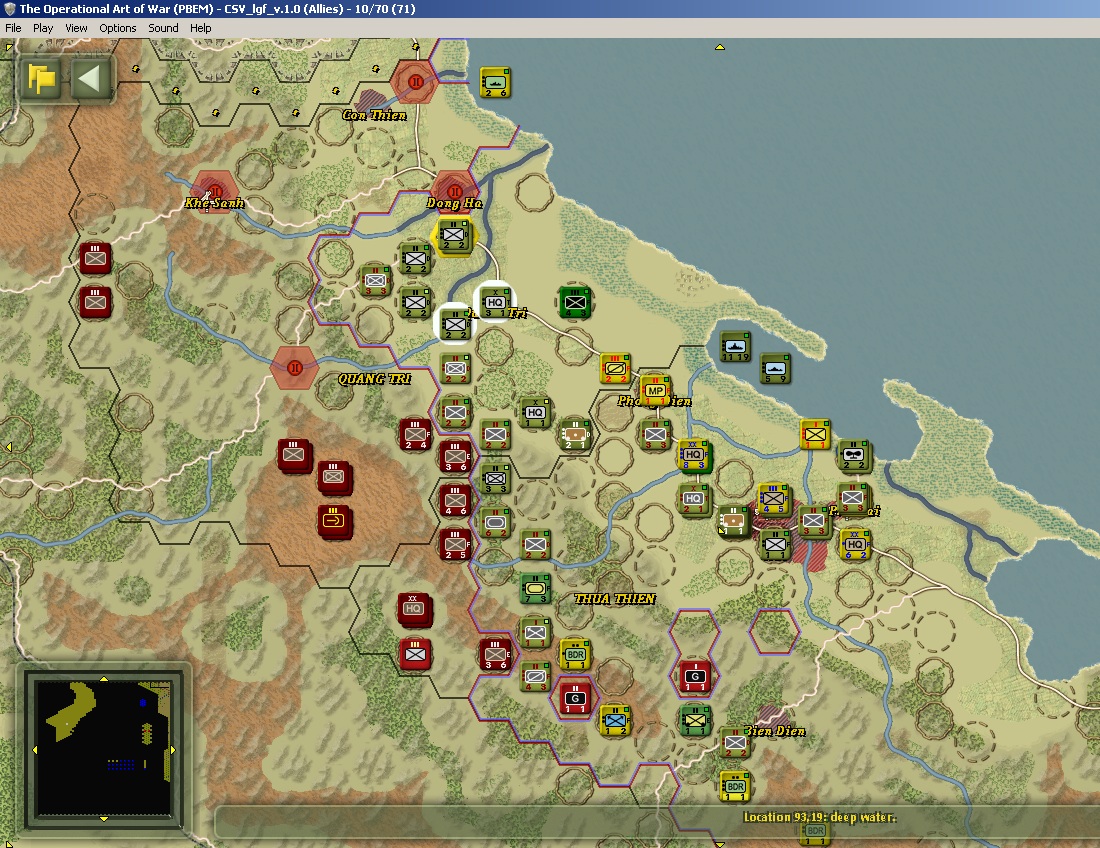Select the green armor unit rated 7-3
The height and width of the screenshot is (848, 1100).
(x=535, y=588)
